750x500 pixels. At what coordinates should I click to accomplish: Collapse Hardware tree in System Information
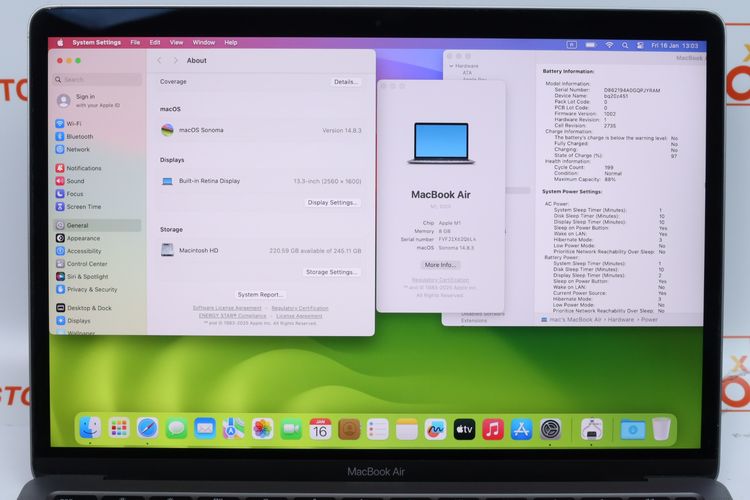click(451, 66)
